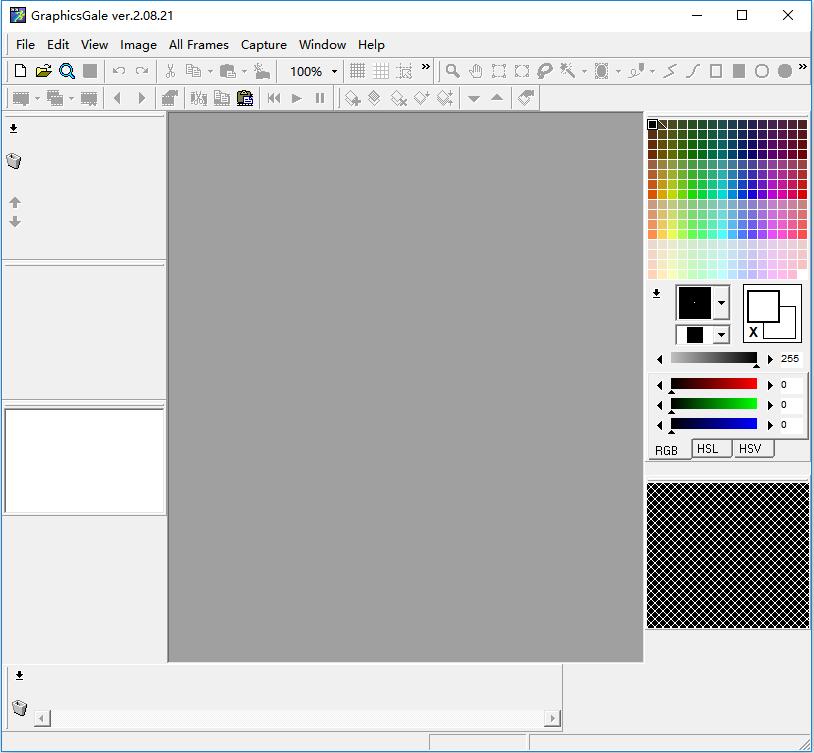Select the curve tool

[693, 71]
